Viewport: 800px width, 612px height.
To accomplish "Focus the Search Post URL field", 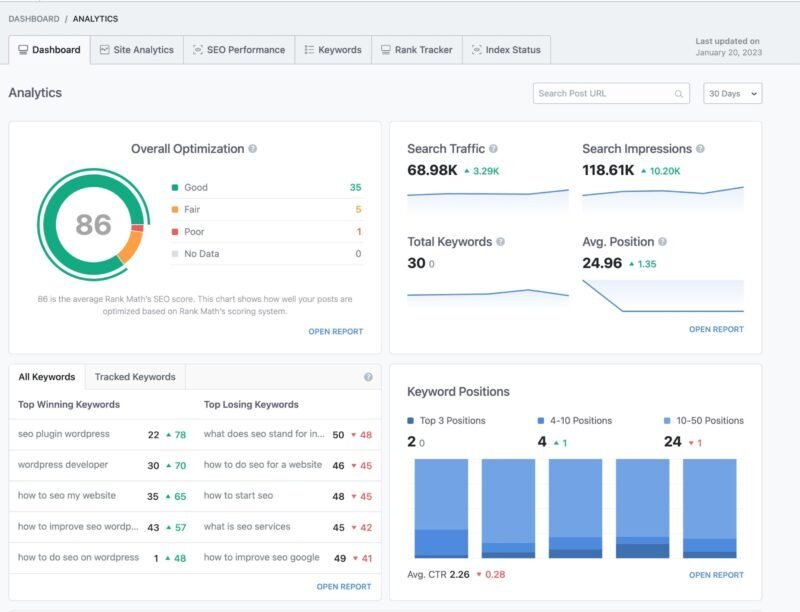I will [x=611, y=94].
